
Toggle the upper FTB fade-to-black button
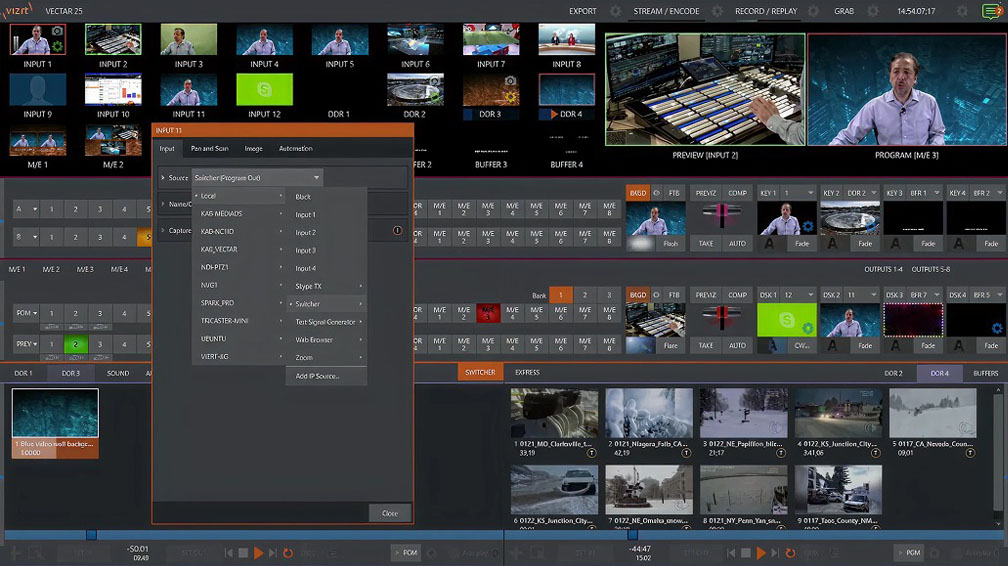coord(674,193)
